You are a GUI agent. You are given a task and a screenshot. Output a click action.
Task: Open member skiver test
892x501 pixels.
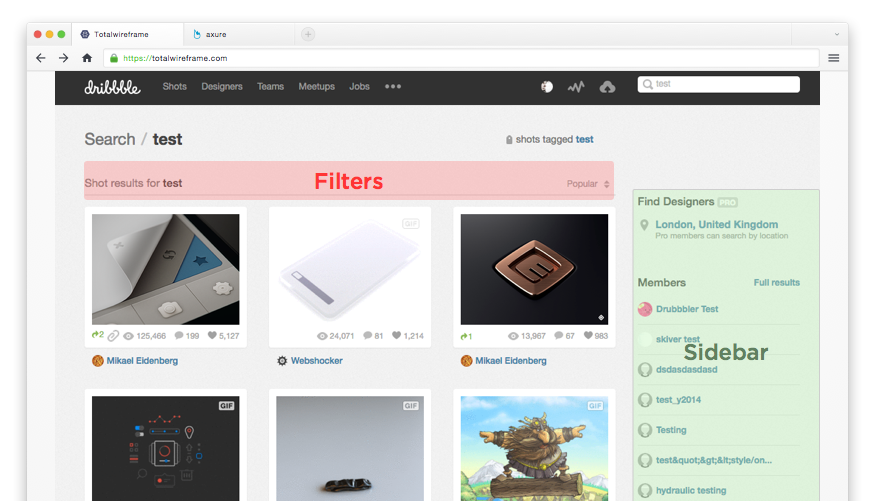[x=678, y=339]
